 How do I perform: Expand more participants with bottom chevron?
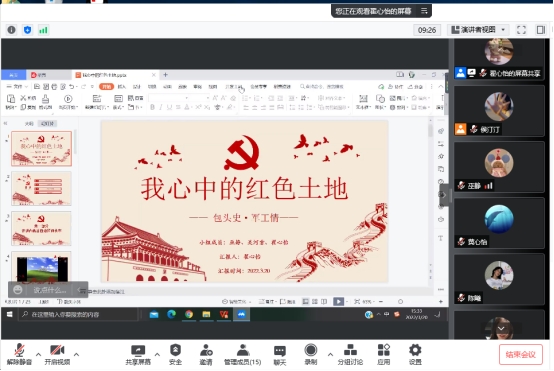[501, 329]
